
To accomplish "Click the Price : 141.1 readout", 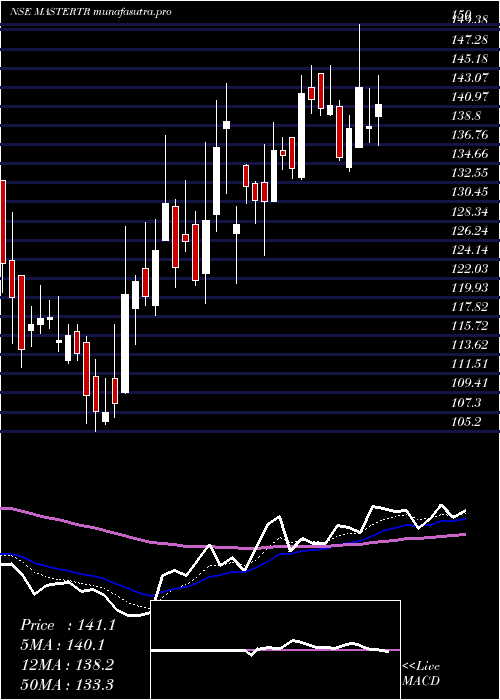I will (x=67, y=625).
